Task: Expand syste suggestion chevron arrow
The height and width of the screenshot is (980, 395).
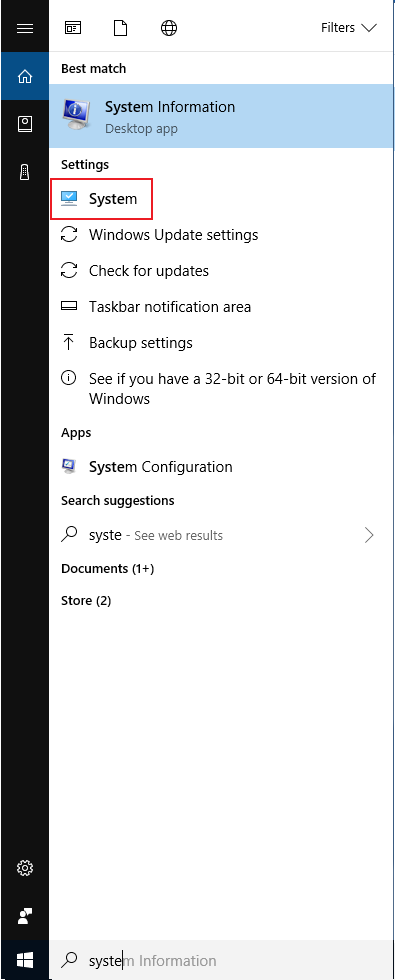Action: [369, 535]
